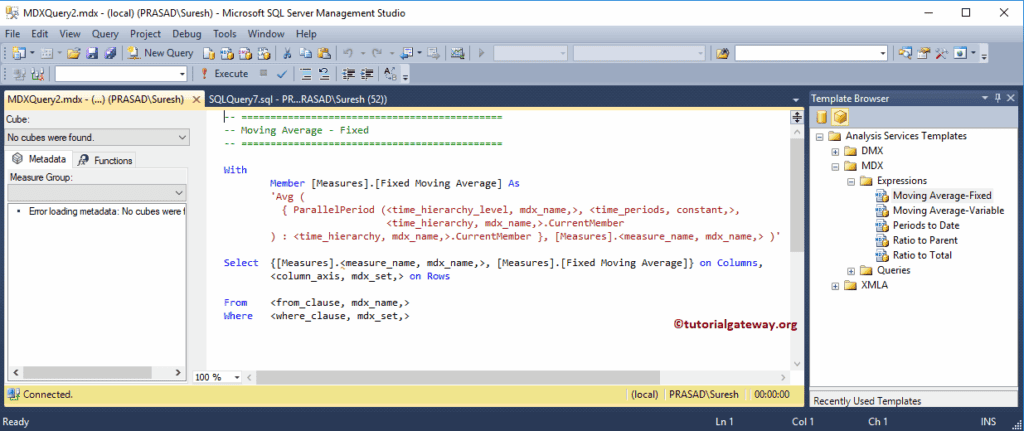1024x431 pixels.
Task: Open the Query menu
Action: (105, 33)
